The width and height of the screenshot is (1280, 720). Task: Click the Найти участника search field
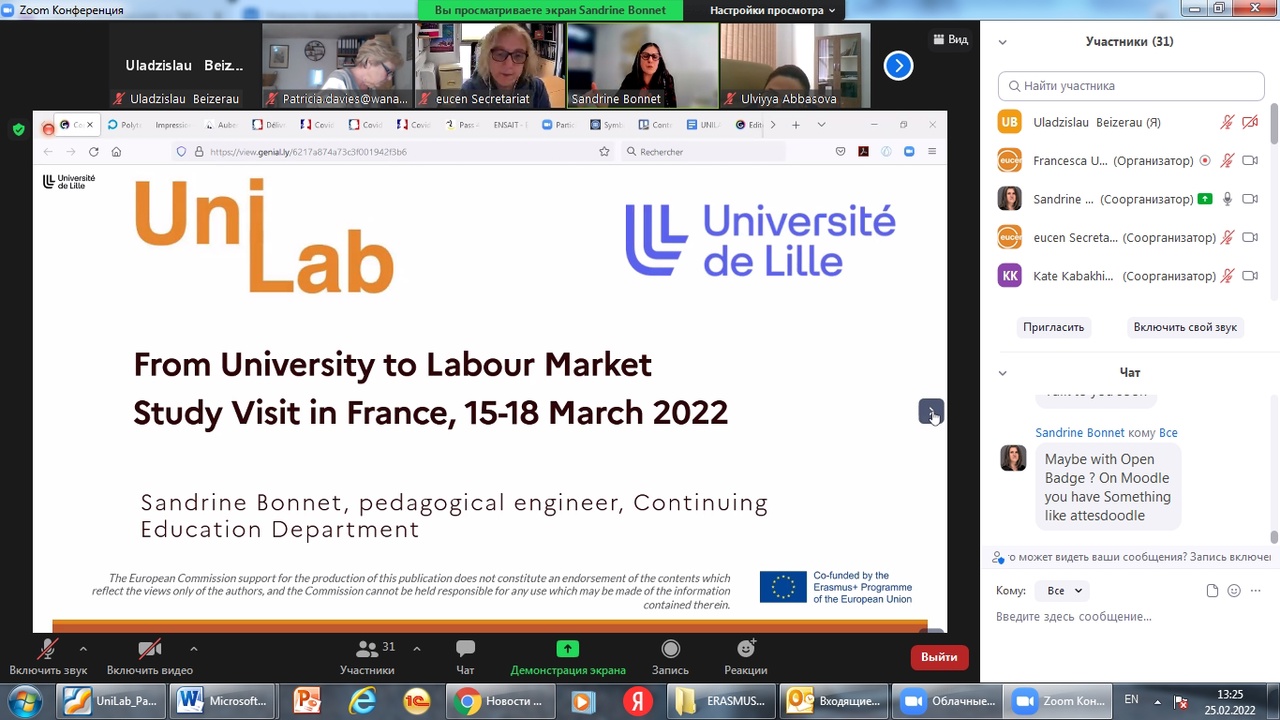(x=1131, y=86)
